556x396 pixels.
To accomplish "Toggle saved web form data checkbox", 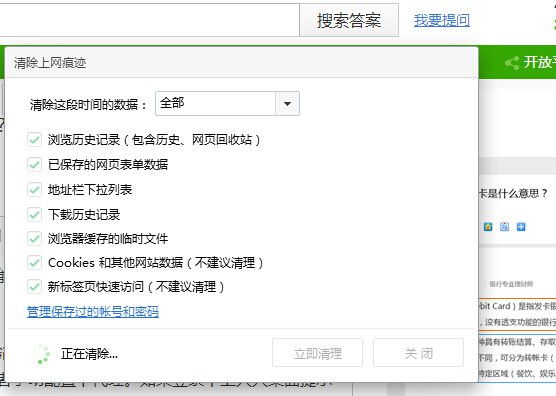I will point(34,164).
